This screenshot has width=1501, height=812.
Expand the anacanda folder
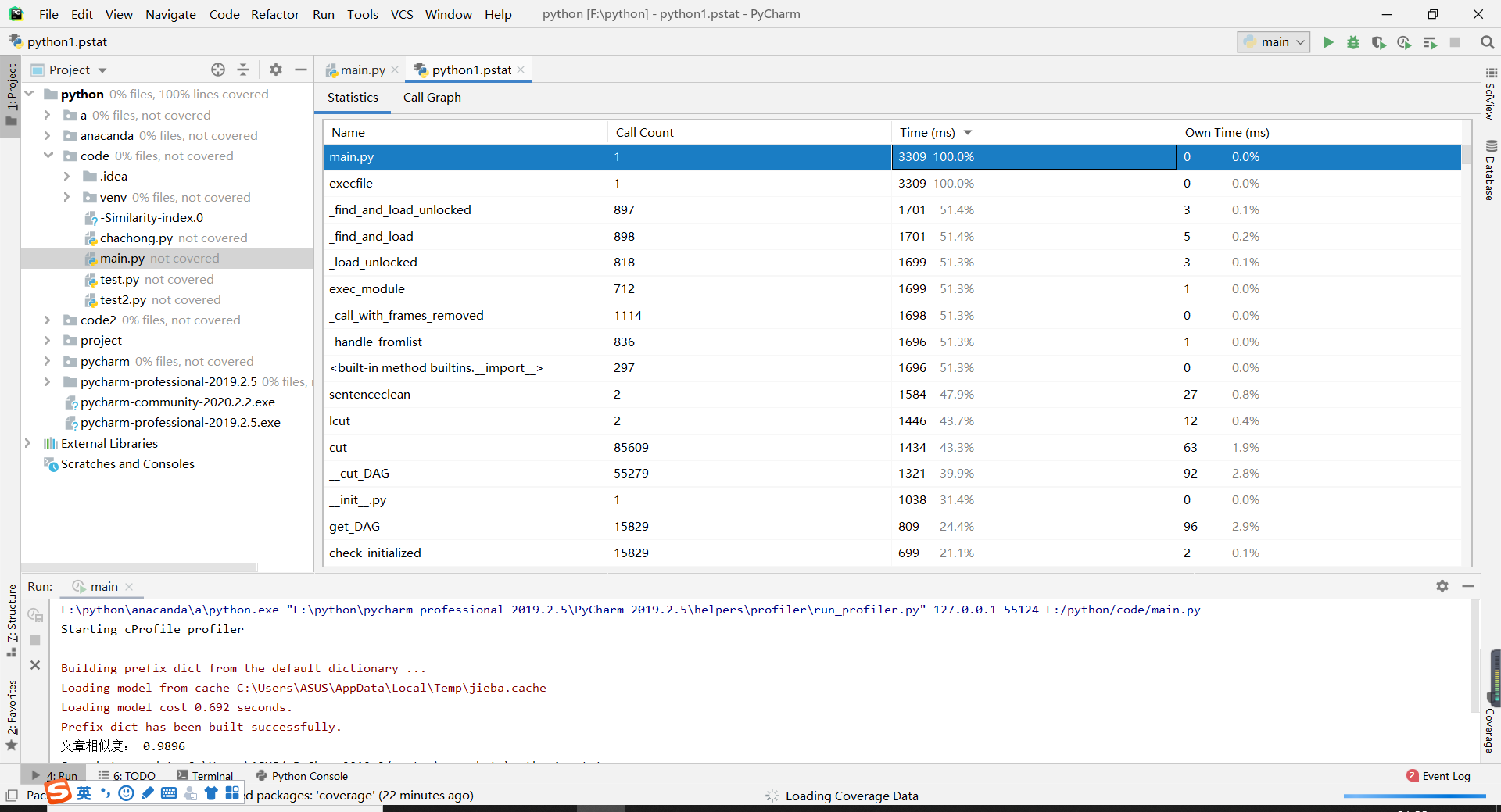click(47, 135)
